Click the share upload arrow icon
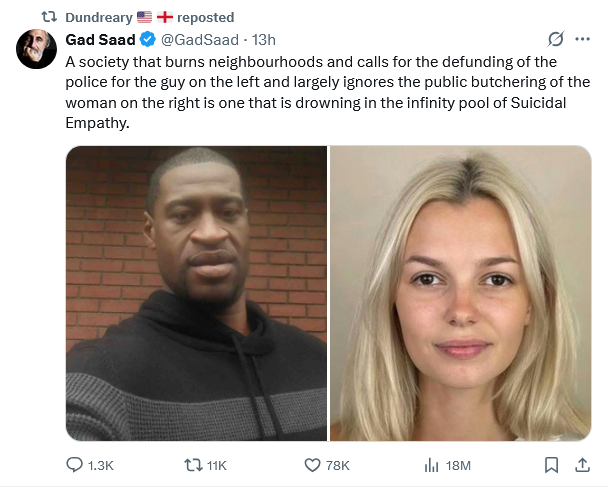 click(x=582, y=465)
